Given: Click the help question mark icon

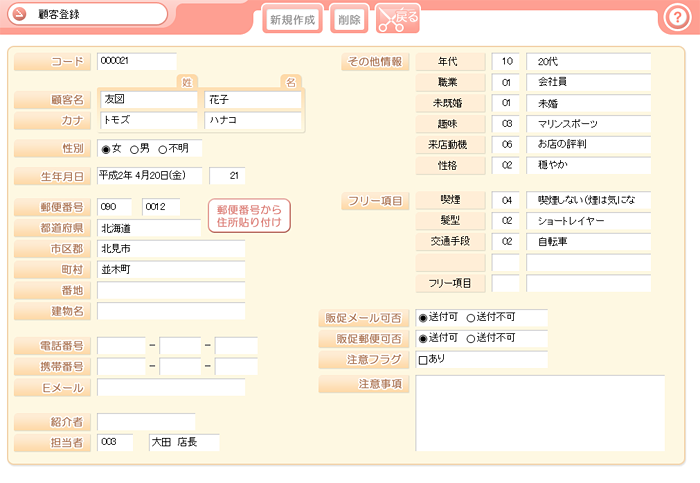Looking at the screenshot, I should 675,17.
